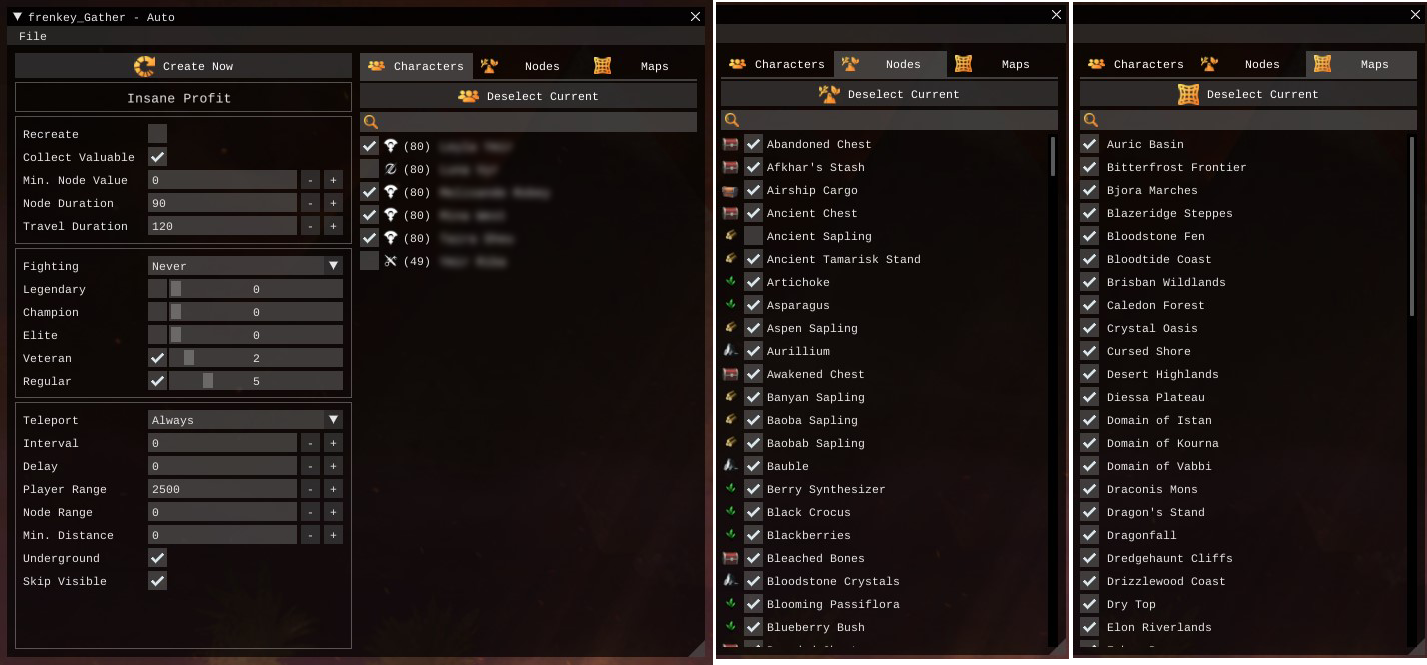1427x665 pixels.
Task: Uncheck the Bitterfrost Frontier map
Action: [1090, 167]
